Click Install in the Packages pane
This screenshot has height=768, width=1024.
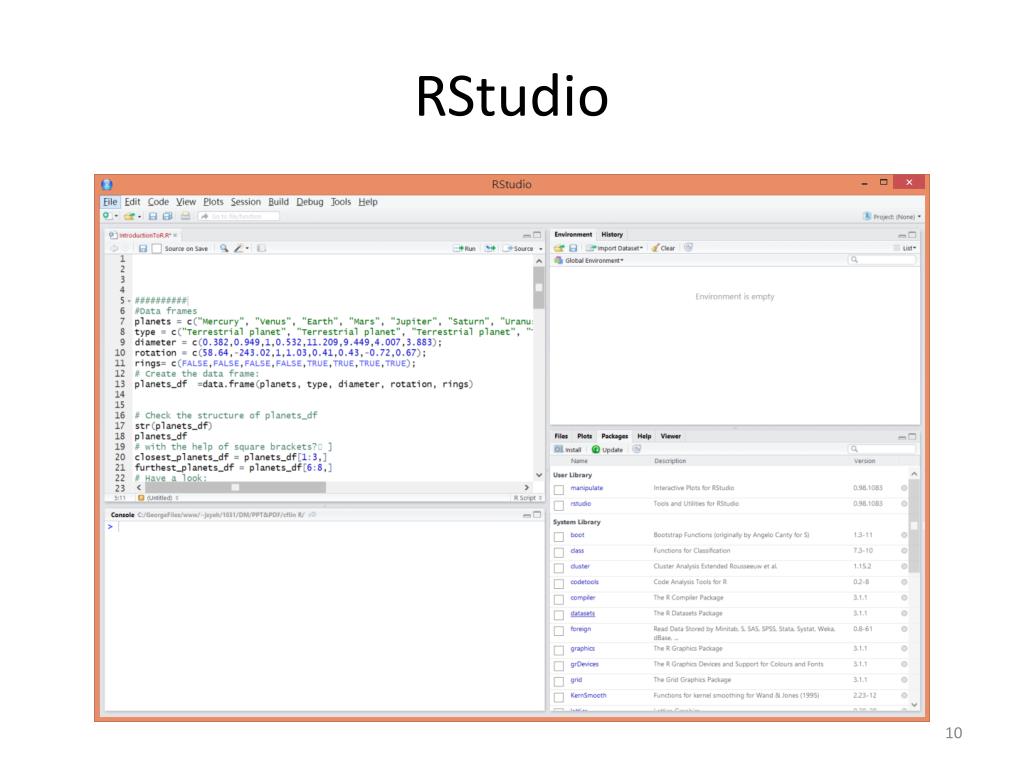pyautogui.click(x=568, y=450)
